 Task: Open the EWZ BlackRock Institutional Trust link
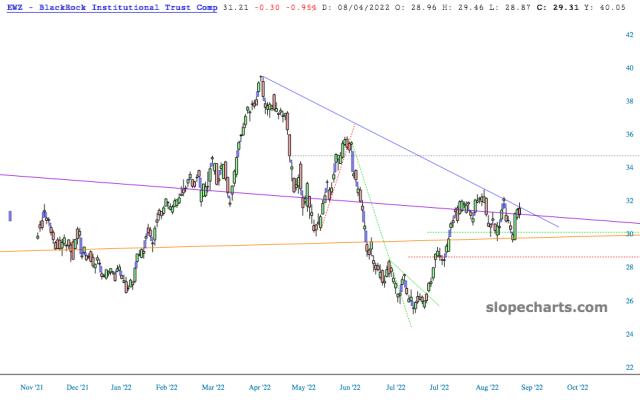112,8
